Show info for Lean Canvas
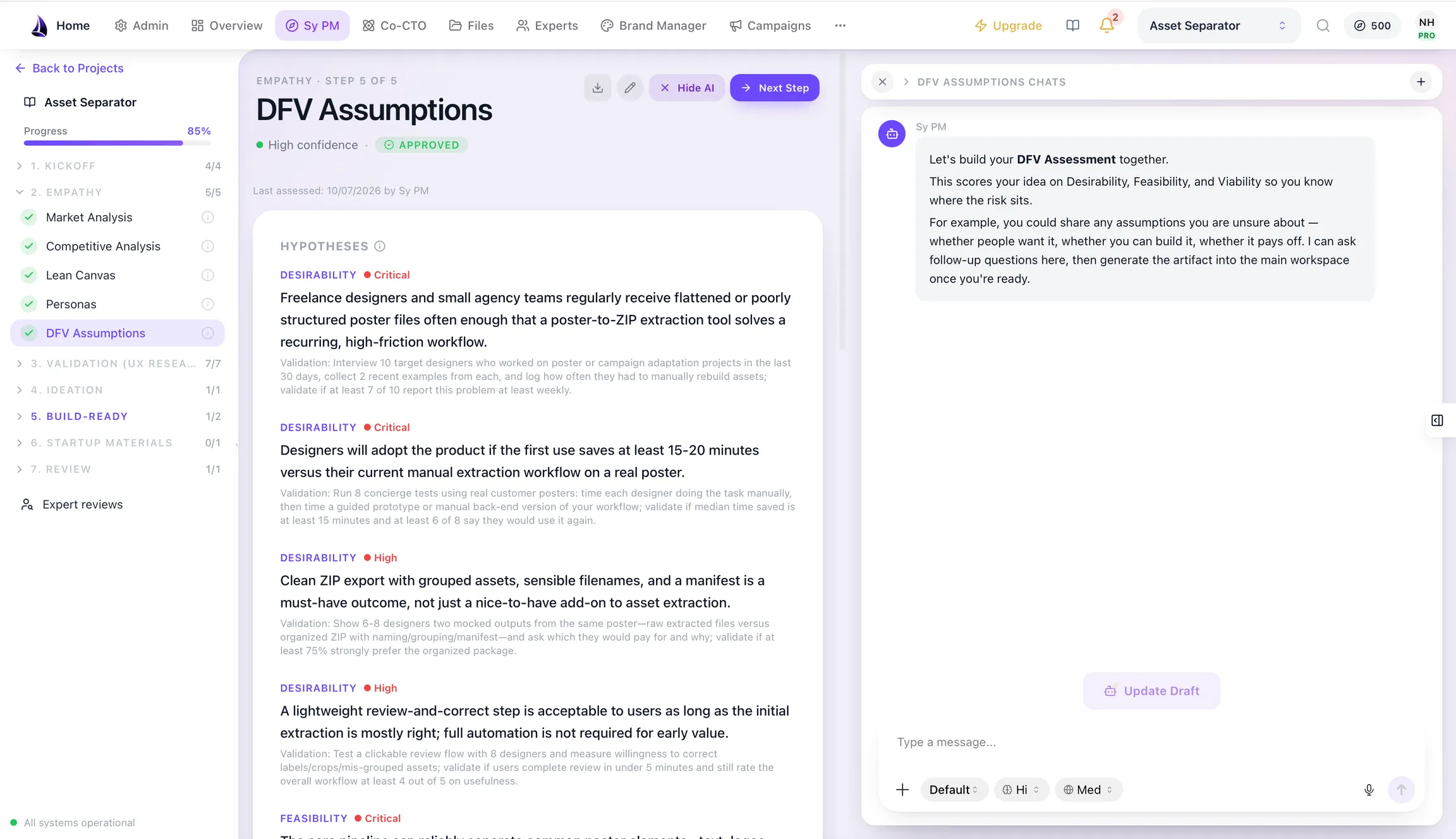The height and width of the screenshot is (839, 1456). coord(207,276)
